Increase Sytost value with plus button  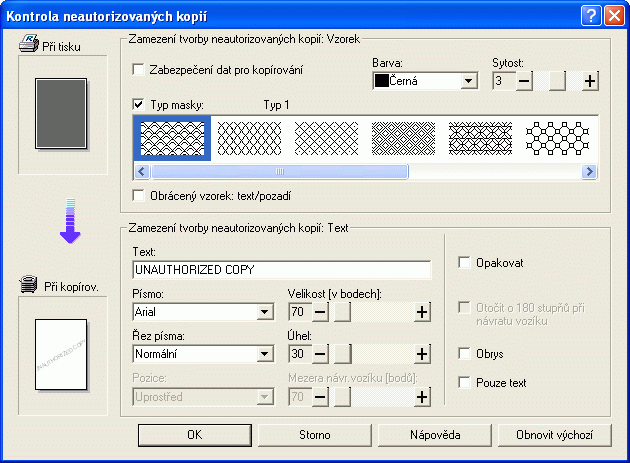click(590, 81)
